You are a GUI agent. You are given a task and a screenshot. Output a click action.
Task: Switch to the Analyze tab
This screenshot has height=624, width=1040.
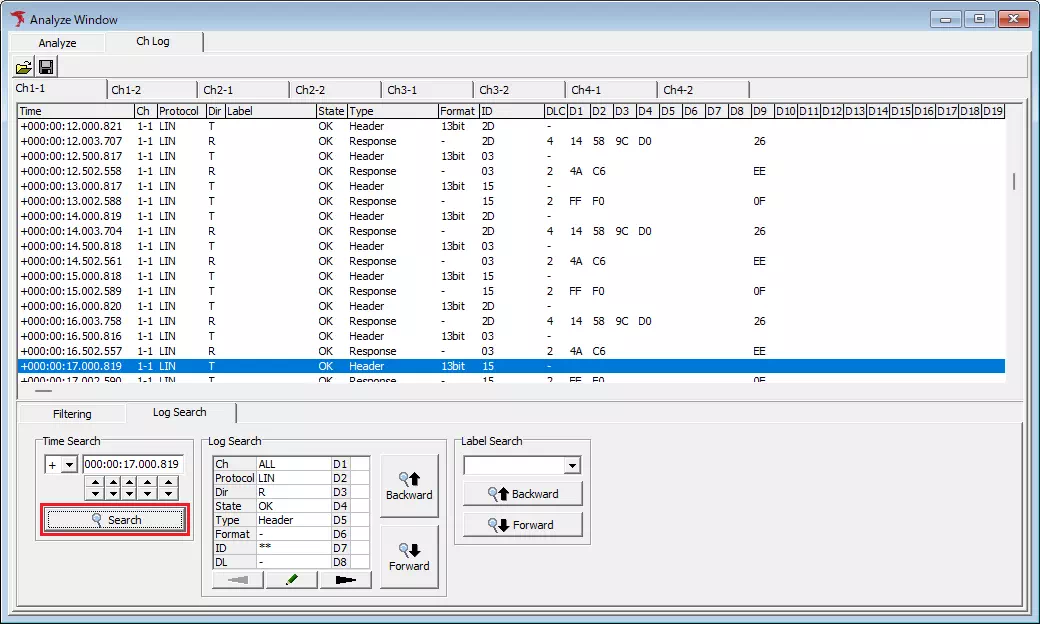click(x=57, y=42)
